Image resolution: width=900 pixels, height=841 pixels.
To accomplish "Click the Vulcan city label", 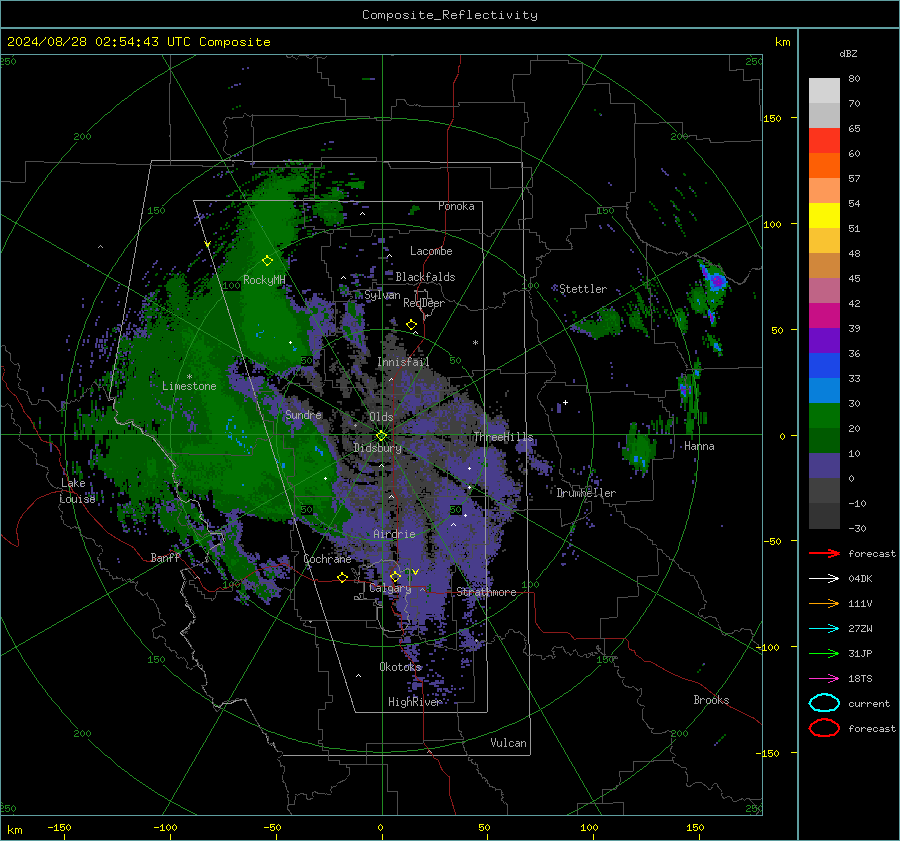I will [x=508, y=743].
